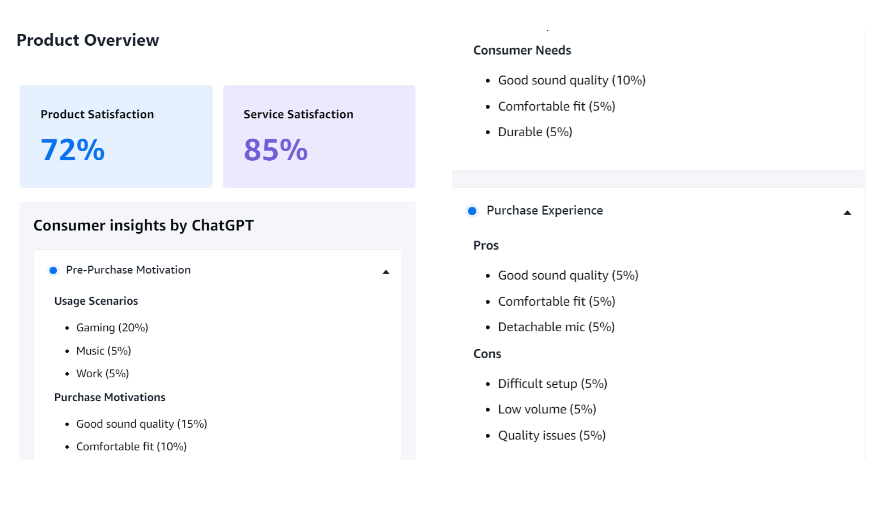Select the Pre-Purchase Motivation section header

(128, 270)
